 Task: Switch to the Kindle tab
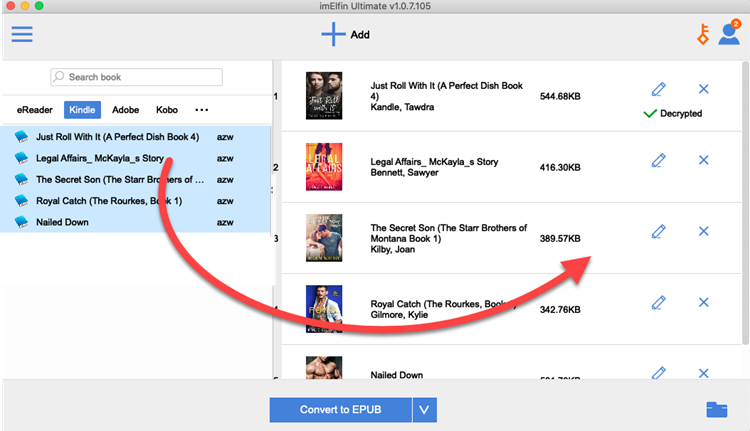click(82, 110)
